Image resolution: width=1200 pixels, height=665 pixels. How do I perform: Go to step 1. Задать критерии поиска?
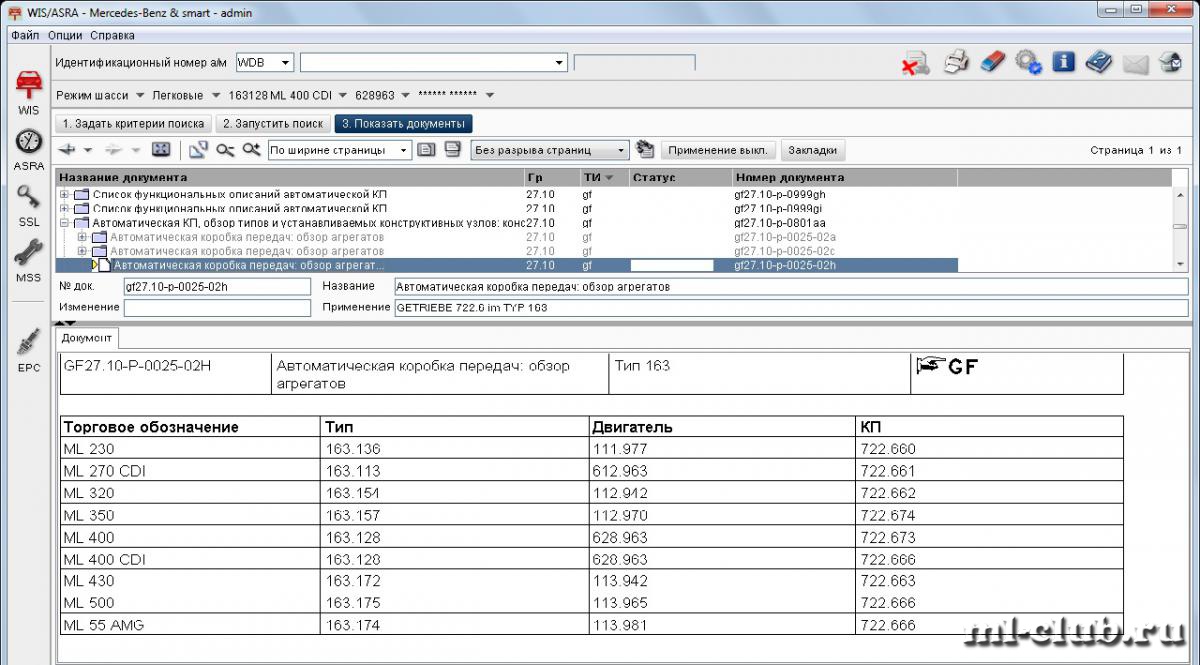point(132,124)
